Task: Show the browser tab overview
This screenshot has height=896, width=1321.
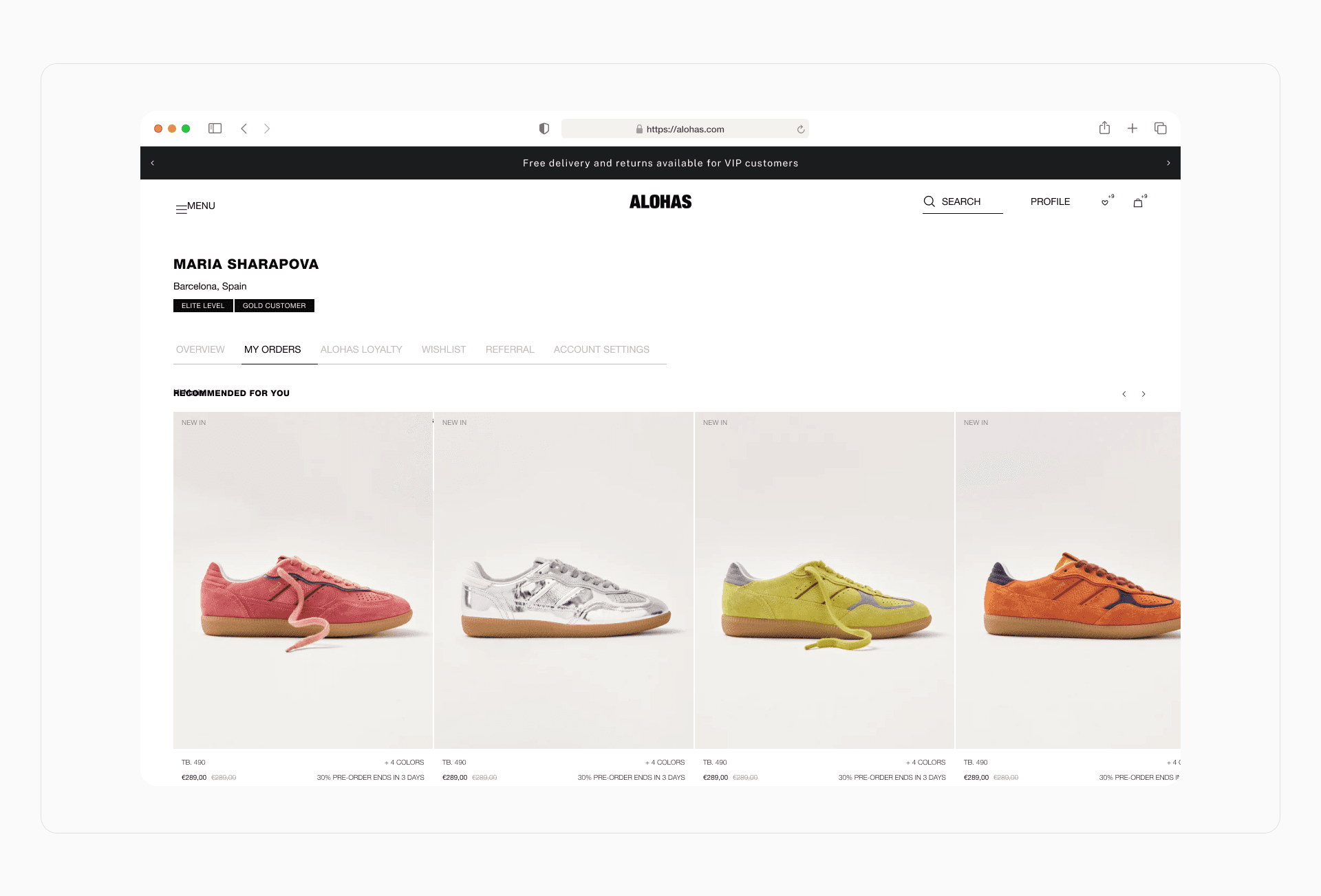Action: coord(1160,129)
